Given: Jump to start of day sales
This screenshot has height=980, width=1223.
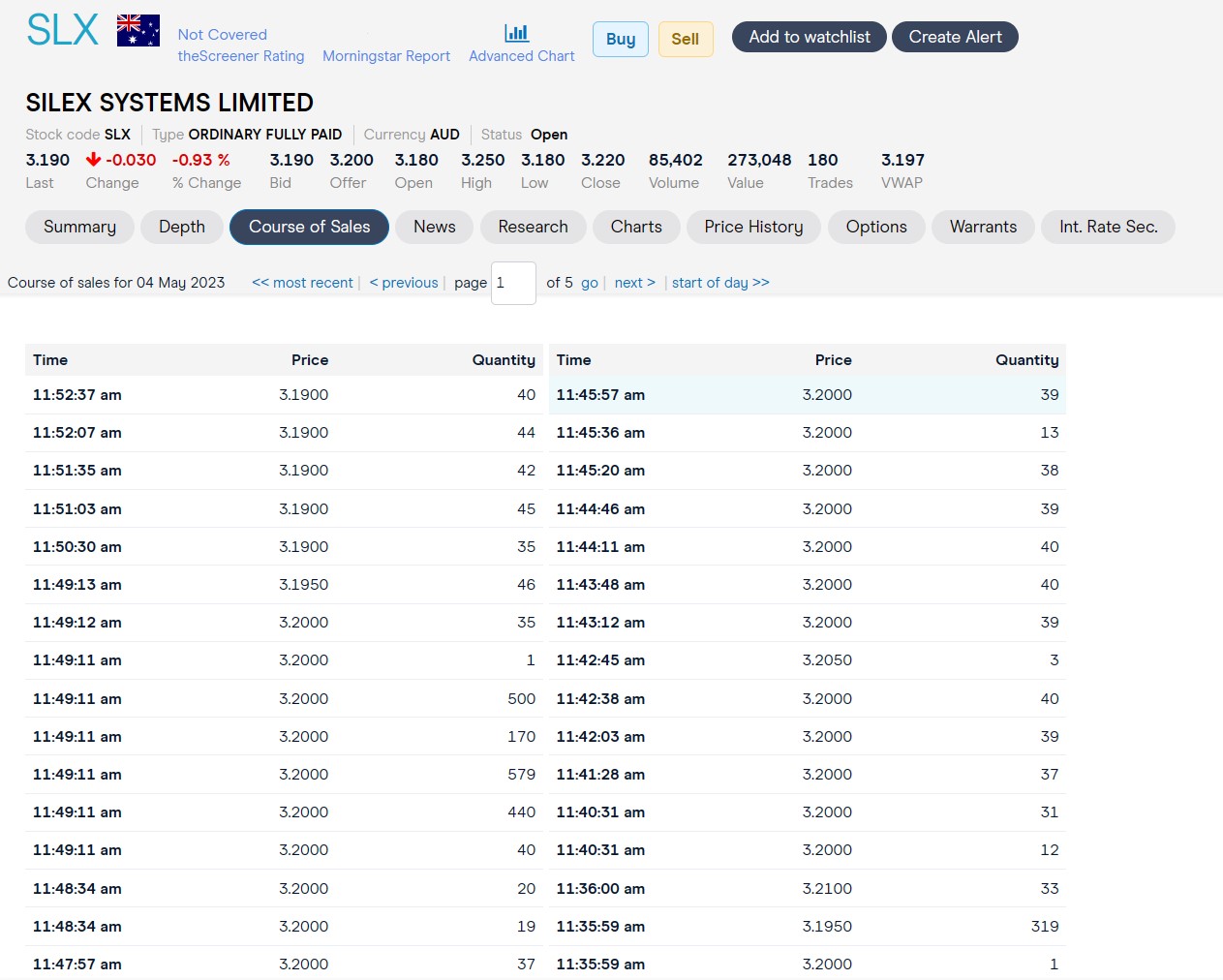Looking at the screenshot, I should point(720,283).
